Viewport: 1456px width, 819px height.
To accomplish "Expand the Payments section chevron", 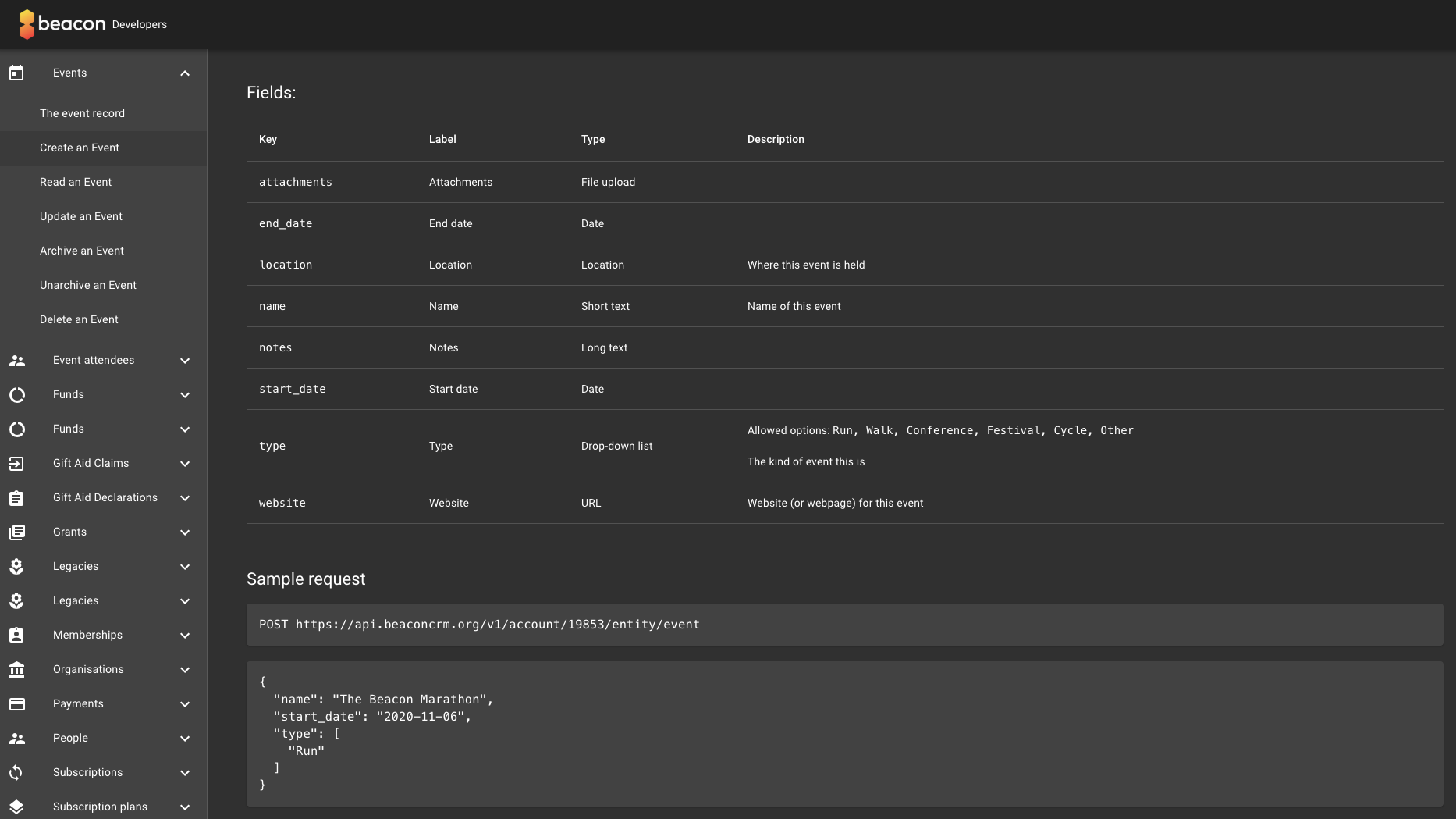I will click(x=185, y=704).
